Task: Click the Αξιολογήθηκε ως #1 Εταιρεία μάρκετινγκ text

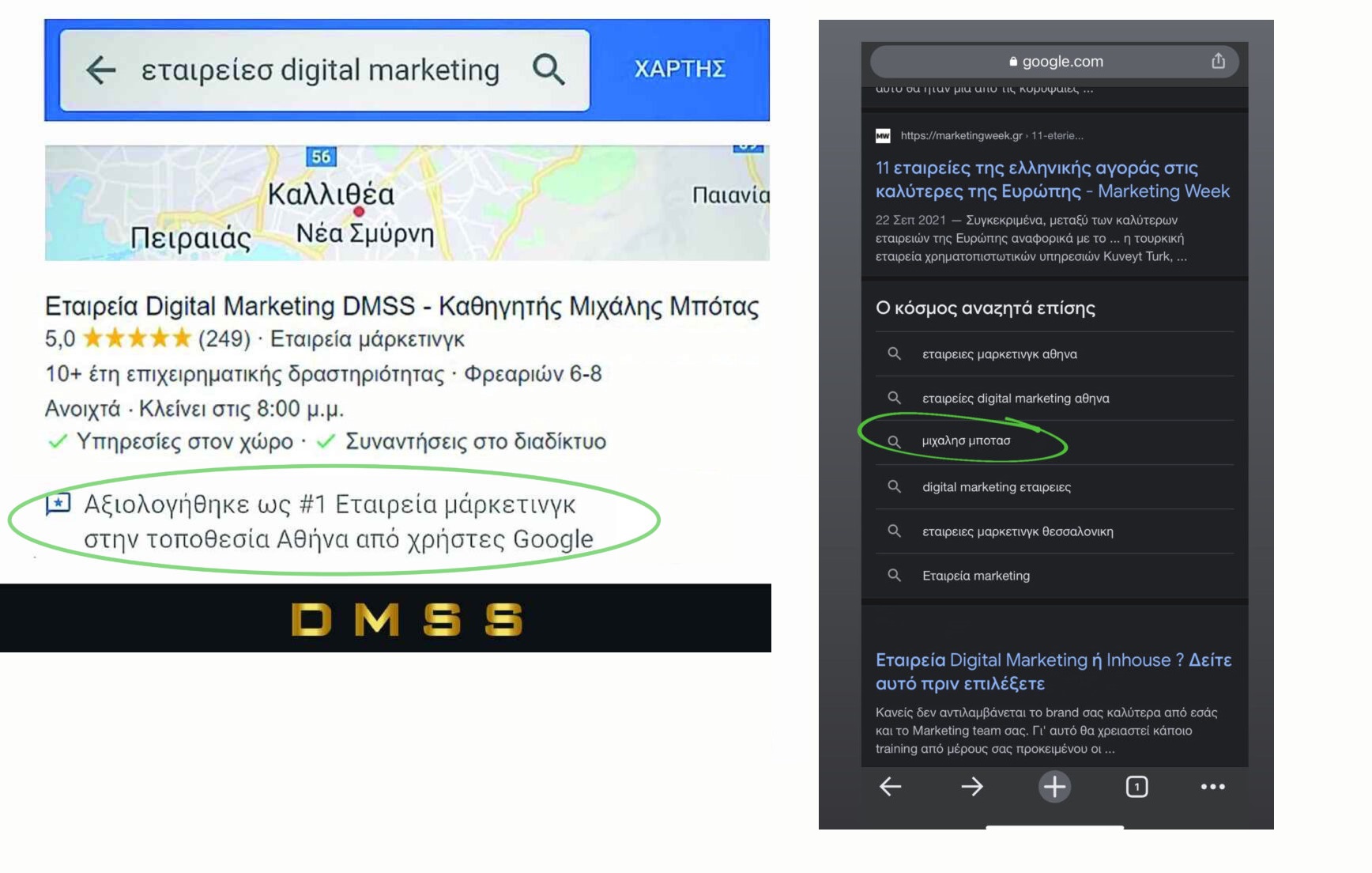Action: [330, 505]
